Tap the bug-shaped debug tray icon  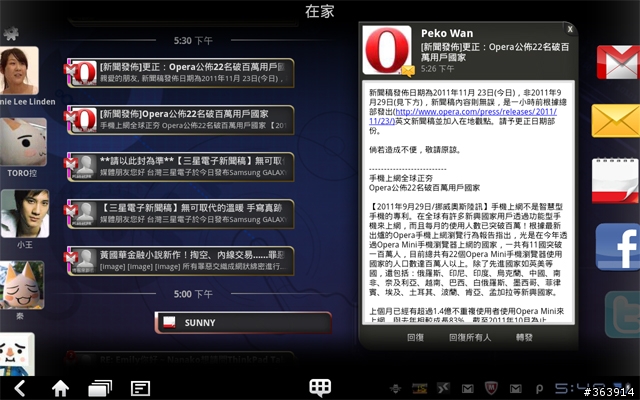395,388
